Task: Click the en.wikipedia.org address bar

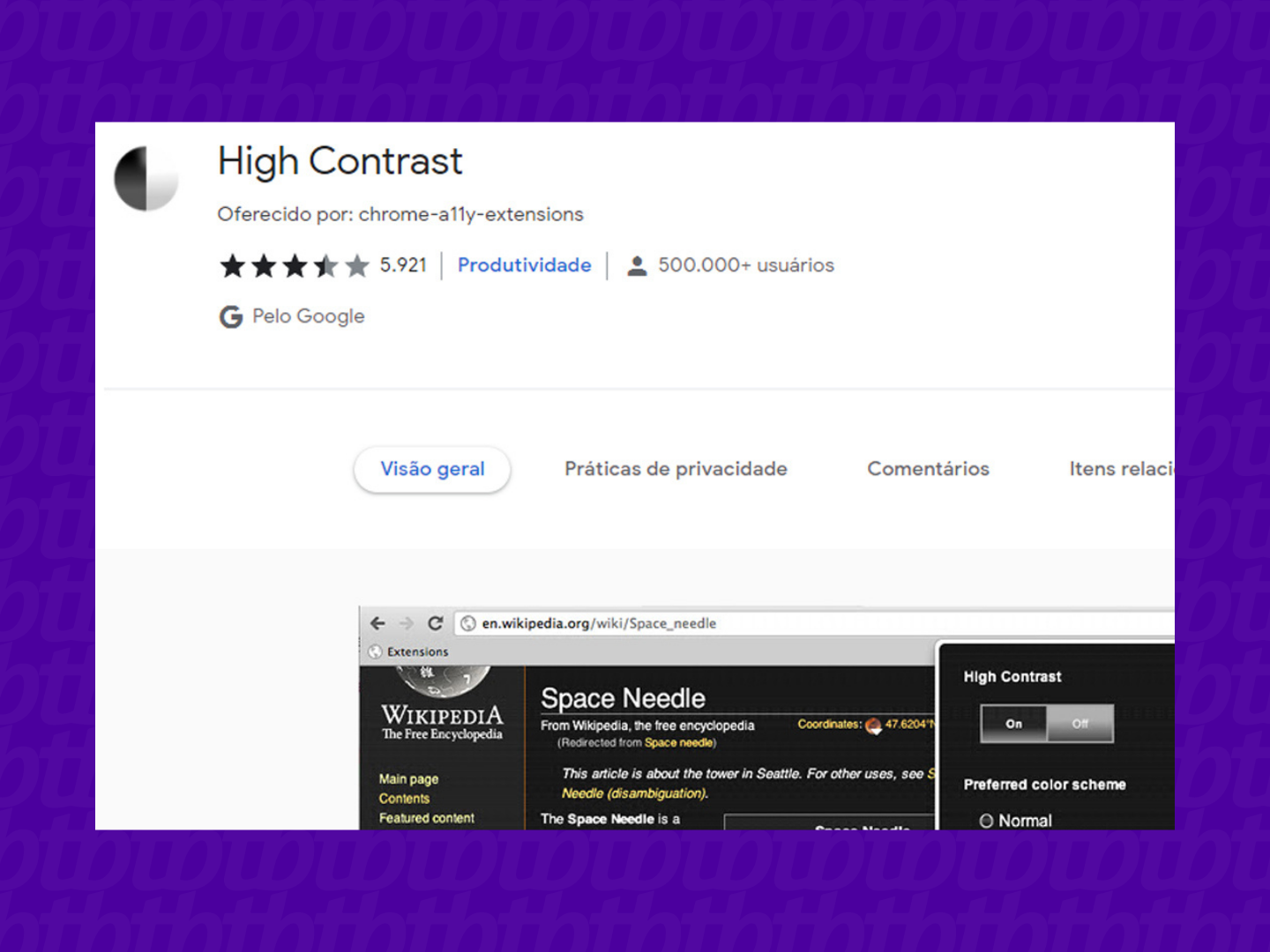Action: 815,623
